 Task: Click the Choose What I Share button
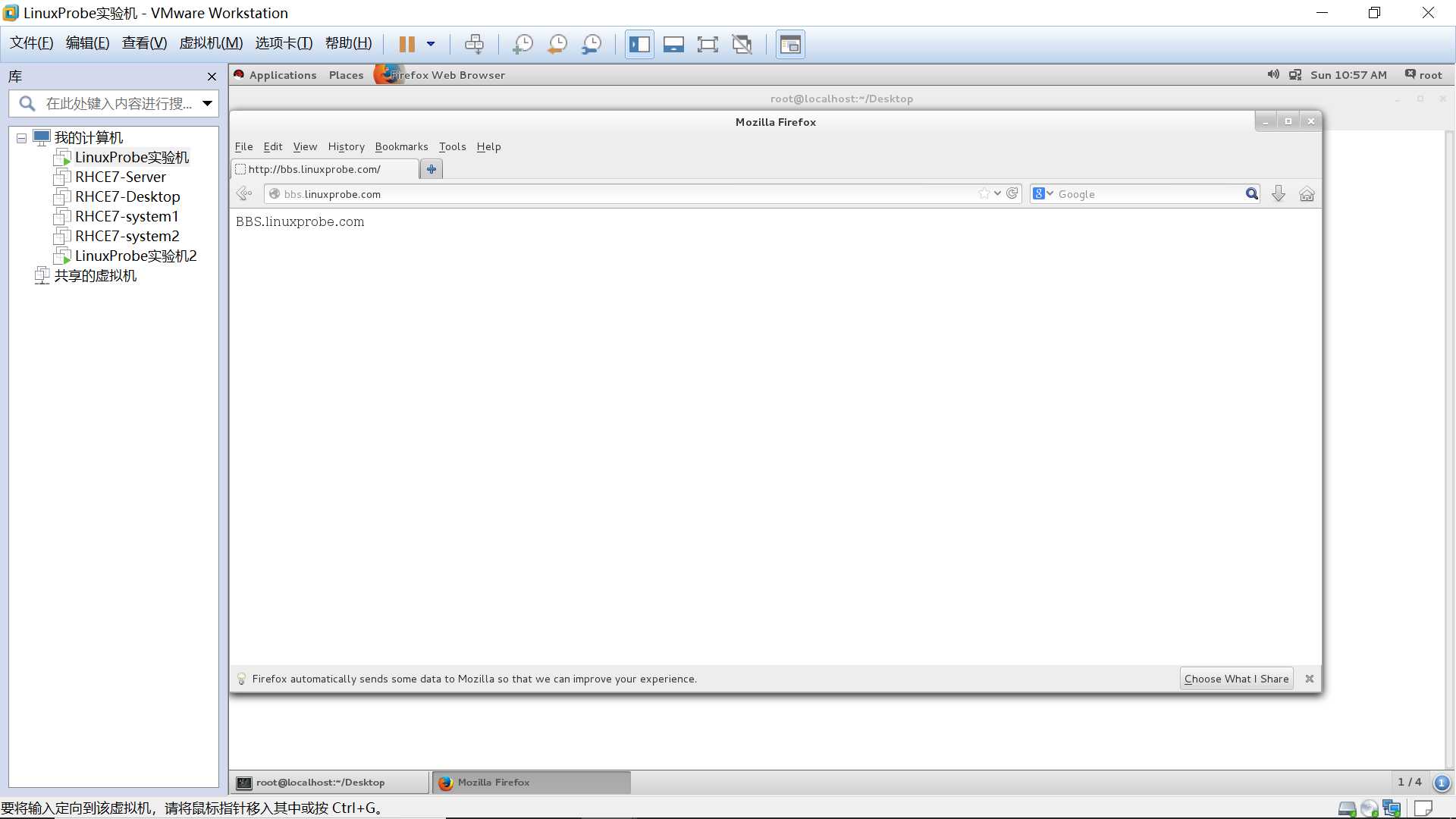pyautogui.click(x=1237, y=679)
